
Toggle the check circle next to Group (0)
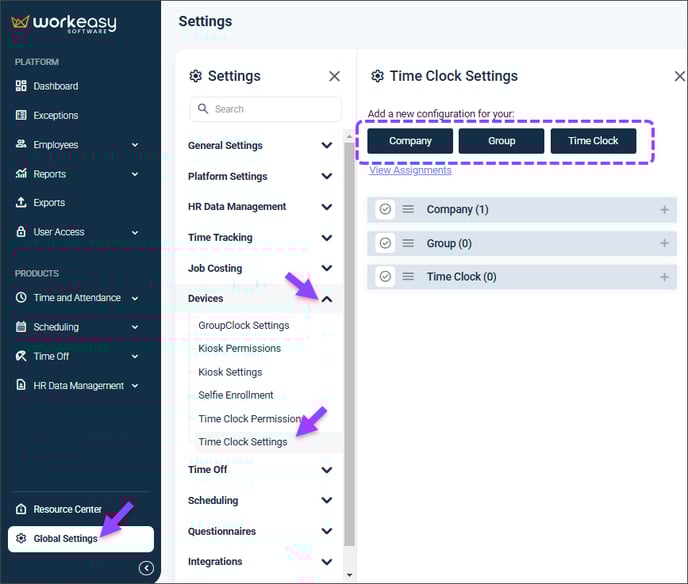point(385,243)
